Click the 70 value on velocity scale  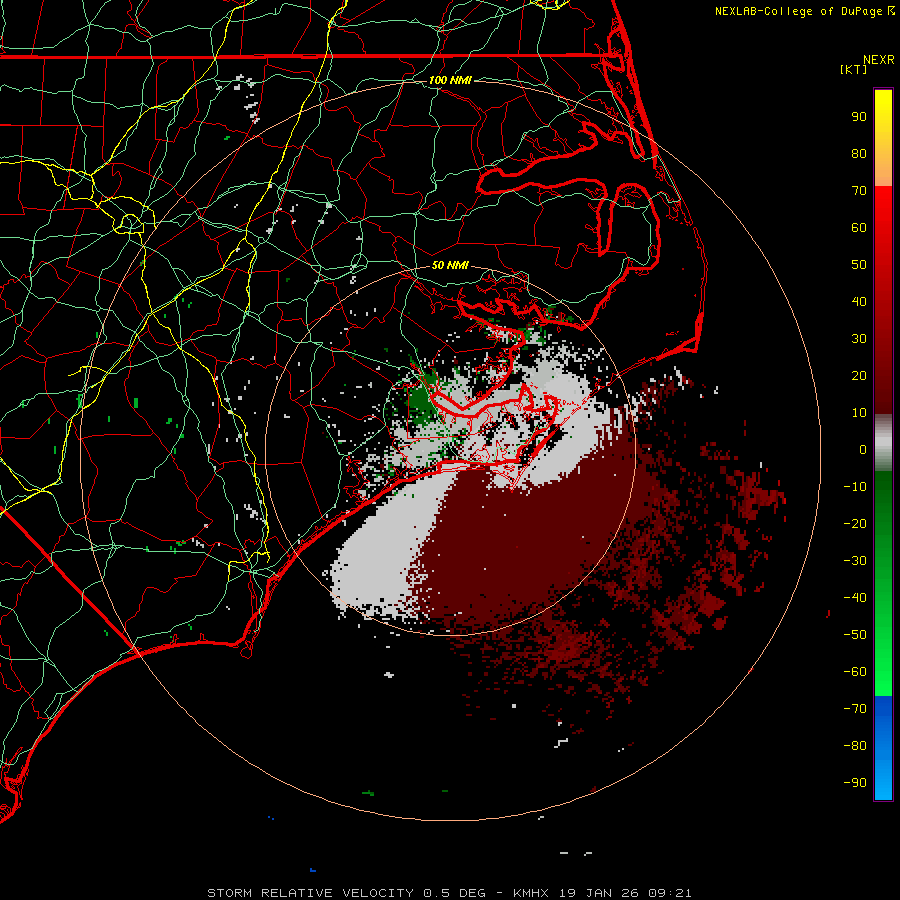pos(859,191)
